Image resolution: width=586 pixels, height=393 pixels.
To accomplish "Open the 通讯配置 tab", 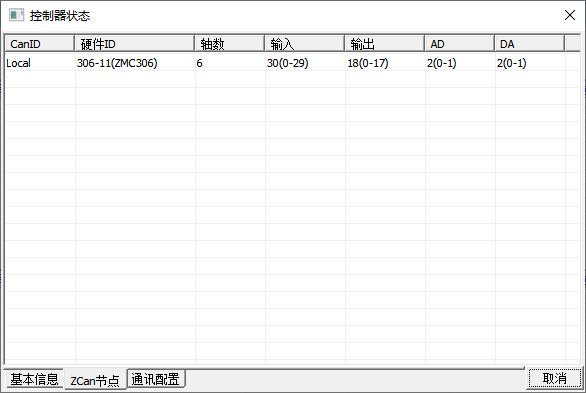I will 156,379.
